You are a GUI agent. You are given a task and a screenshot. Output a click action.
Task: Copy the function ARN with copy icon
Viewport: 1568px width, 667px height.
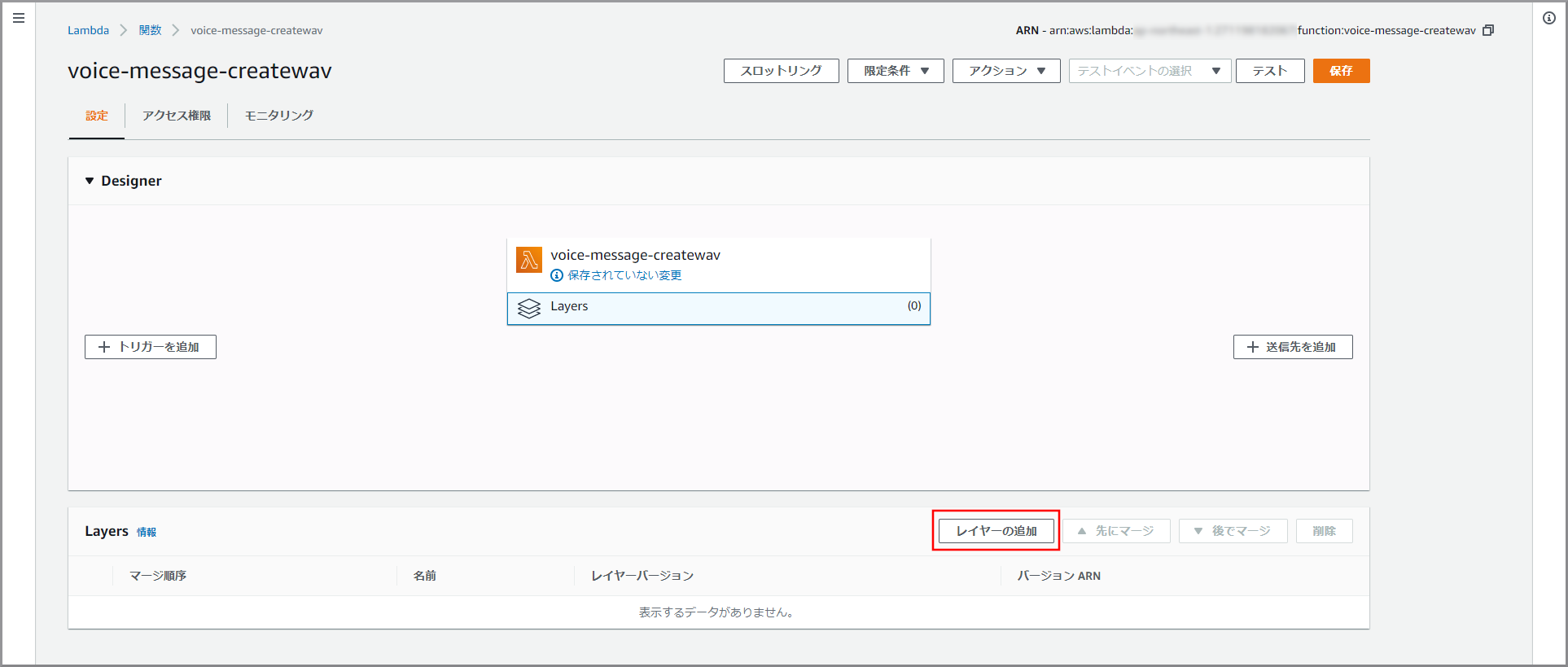1488,30
